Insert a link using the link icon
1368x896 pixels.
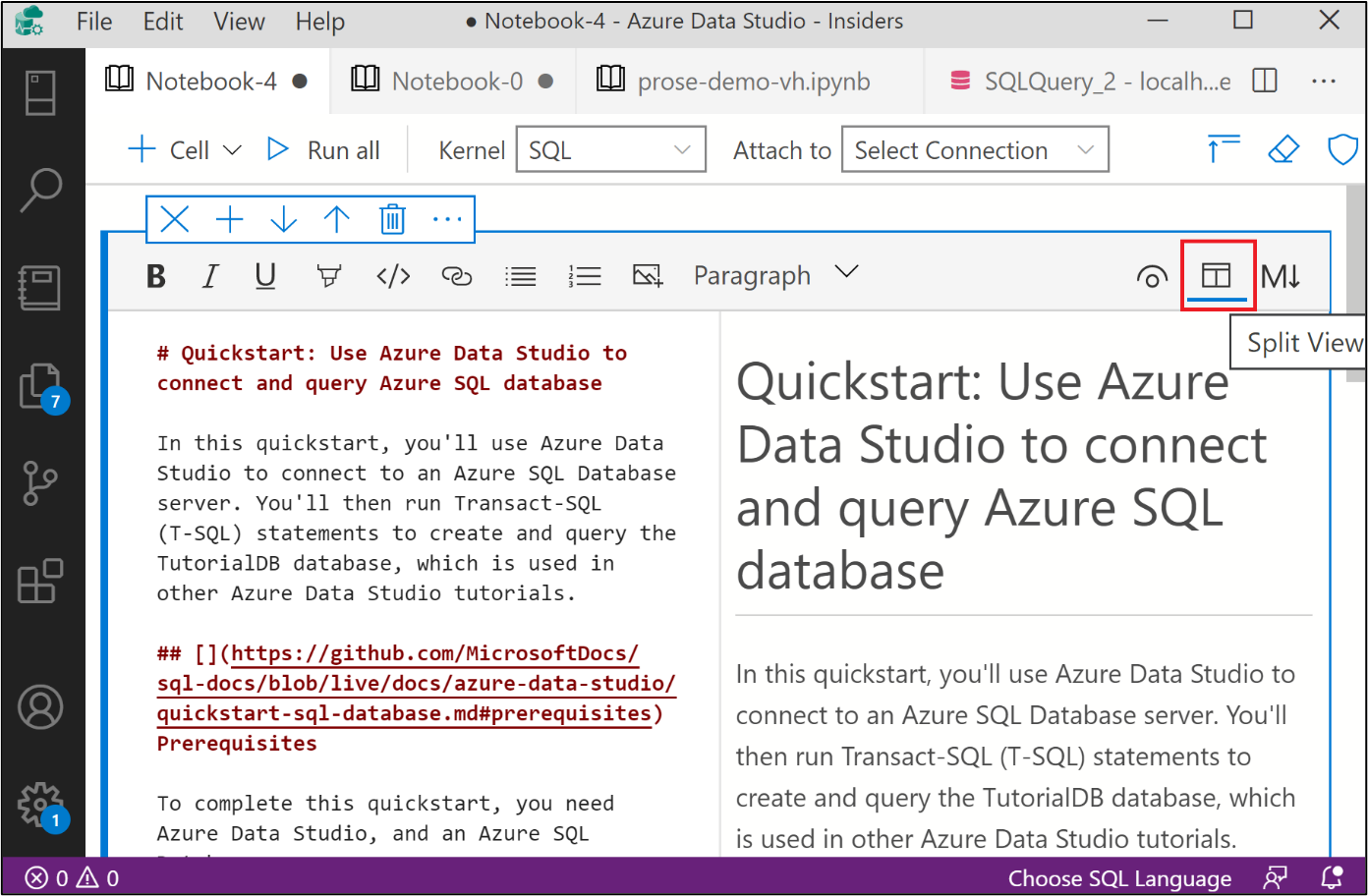[x=456, y=276]
